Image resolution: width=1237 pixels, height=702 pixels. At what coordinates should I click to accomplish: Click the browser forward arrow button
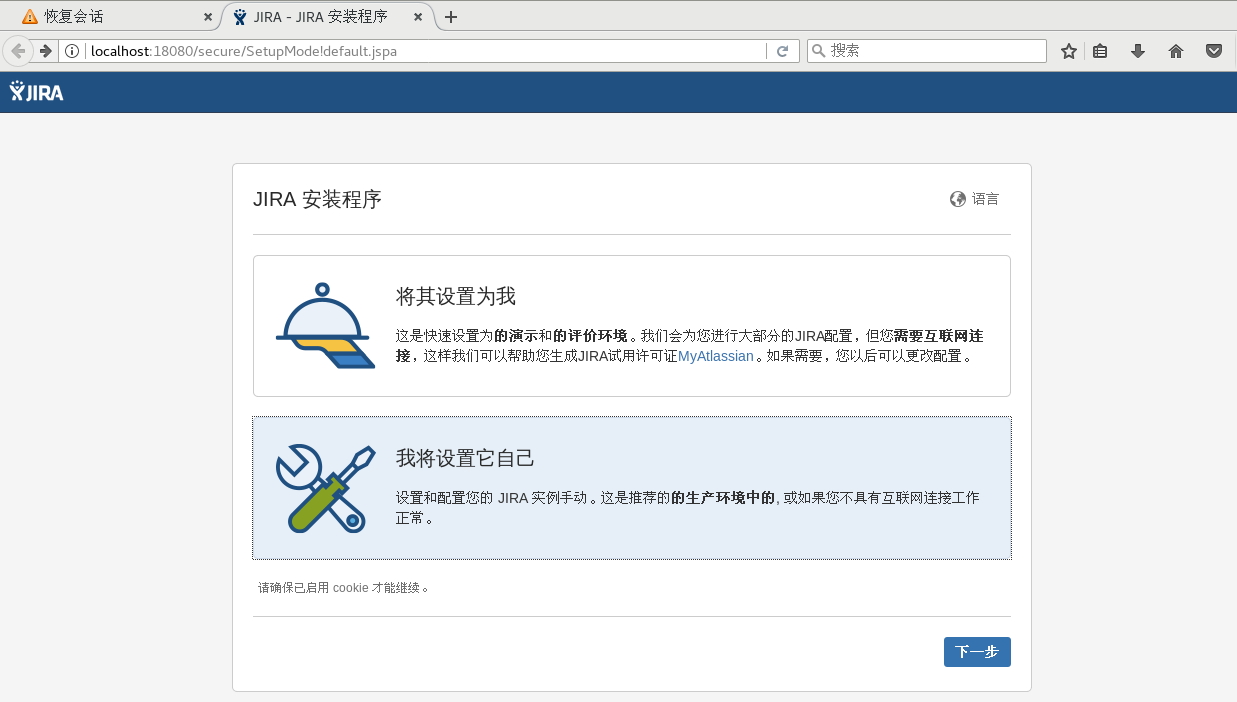45,51
